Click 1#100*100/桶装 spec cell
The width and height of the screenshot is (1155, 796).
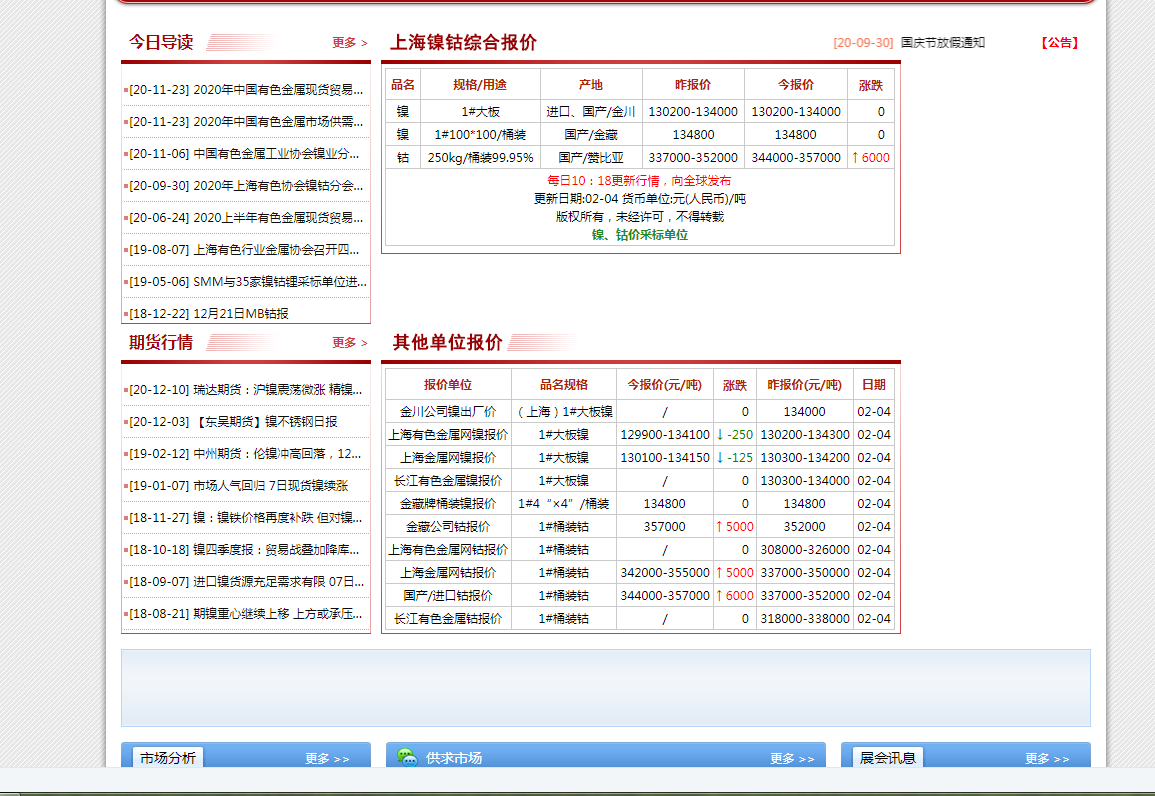(480, 135)
